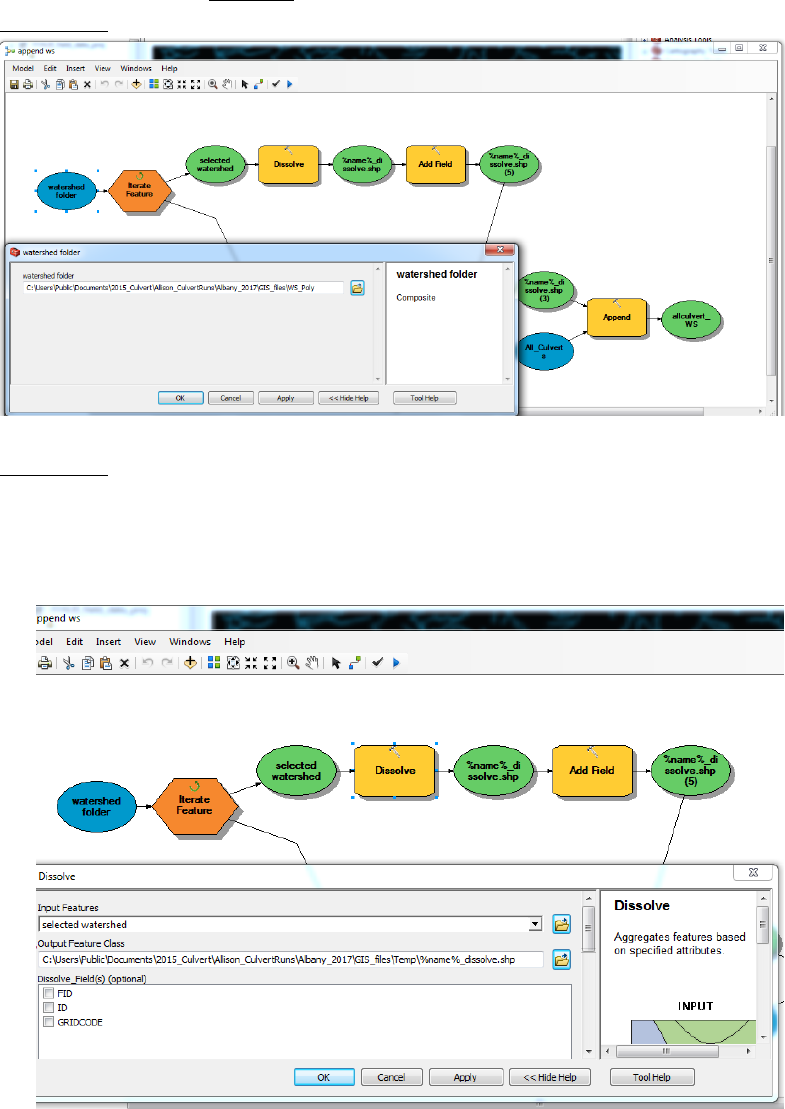785x1109 pixels.
Task: Click Run arrow icon in watershed-folder ModelBuilder window
Action: coord(289,84)
